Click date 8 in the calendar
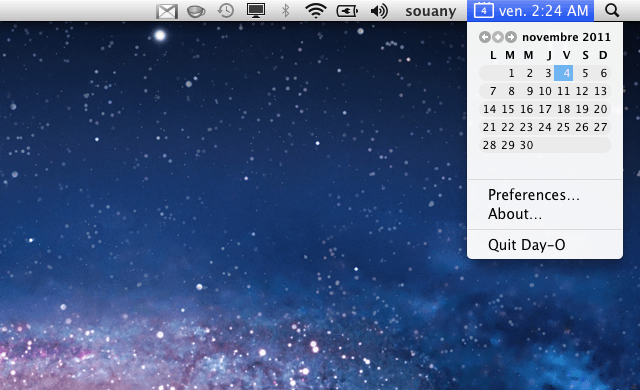Viewport: 640px width, 390px height. coord(511,91)
